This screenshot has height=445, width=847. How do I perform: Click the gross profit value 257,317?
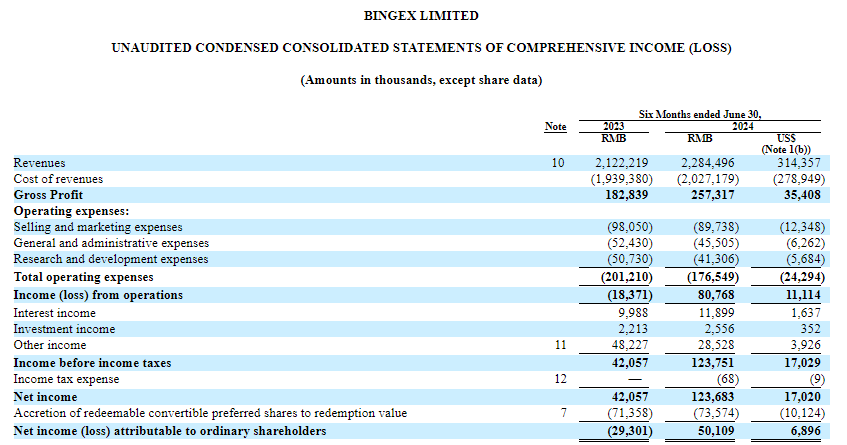point(713,195)
